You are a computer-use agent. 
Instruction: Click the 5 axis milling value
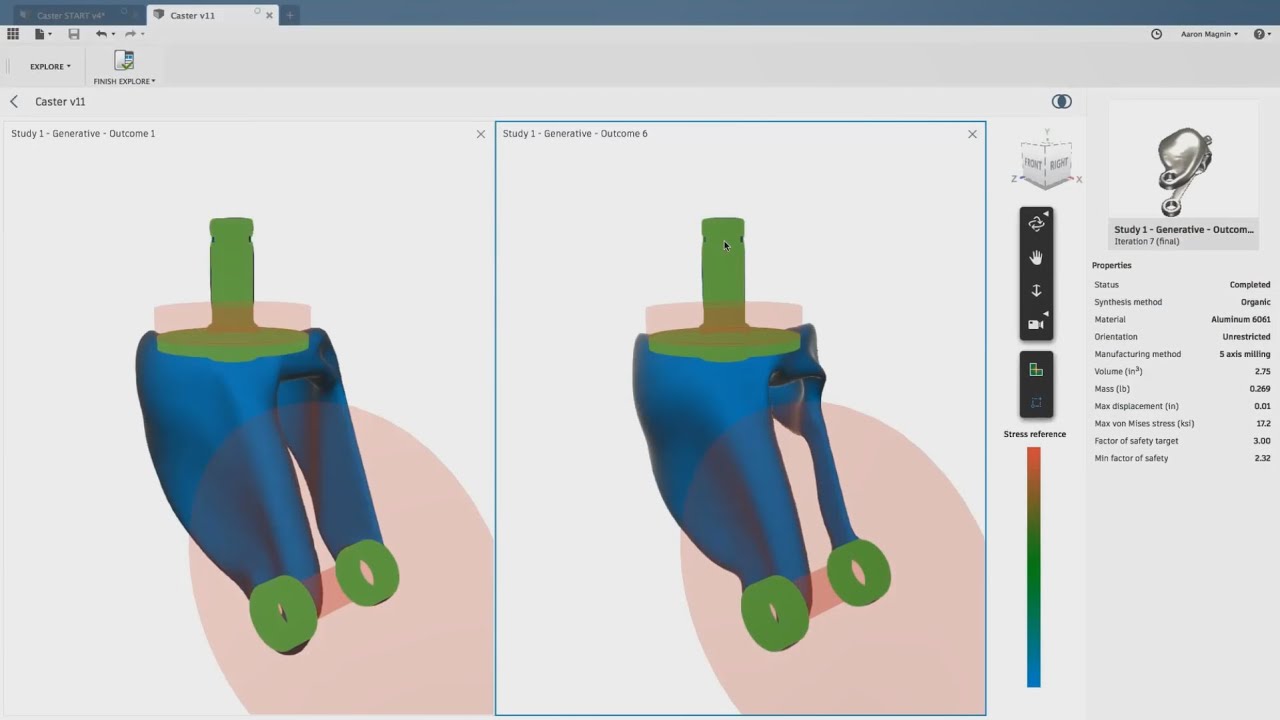[x=1245, y=354]
